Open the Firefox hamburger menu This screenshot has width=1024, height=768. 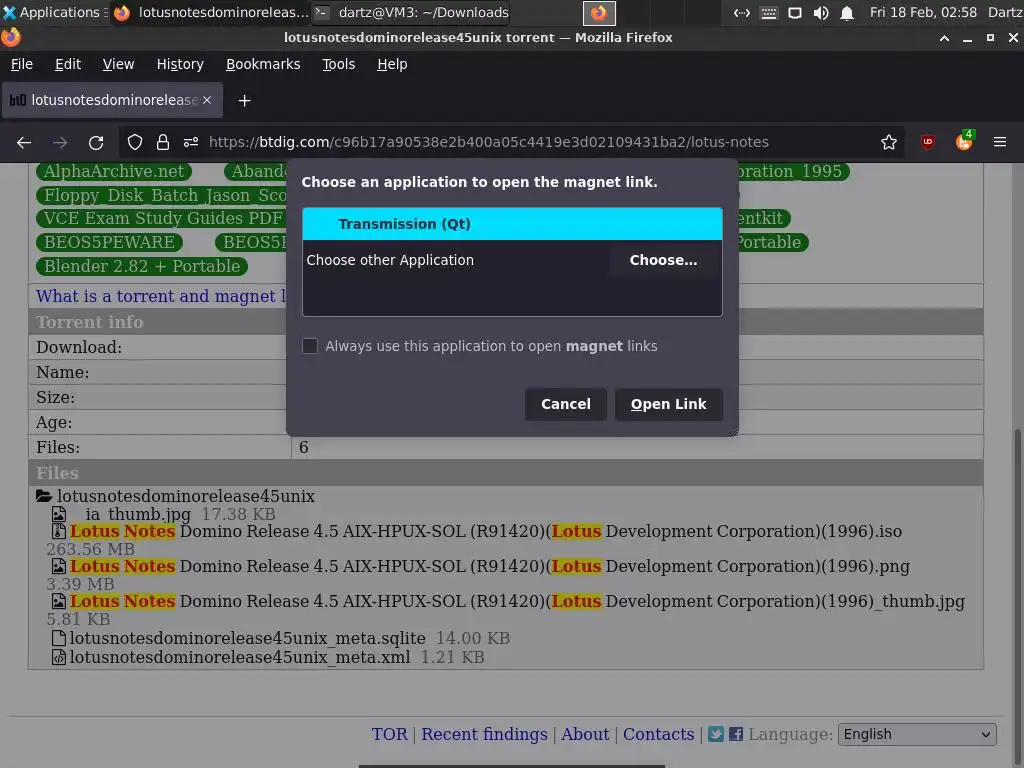(x=1000, y=142)
